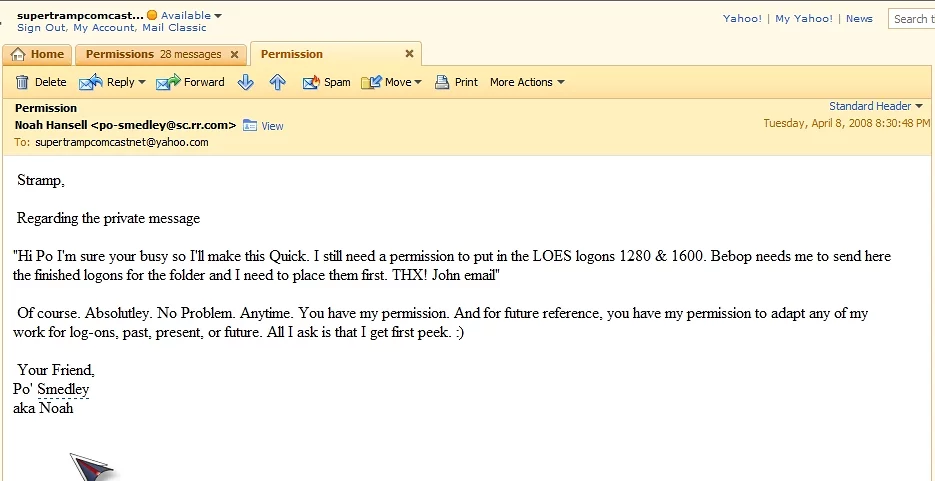Screen dimensions: 935x481
Task: Close the Permission message tab
Action: (409, 54)
